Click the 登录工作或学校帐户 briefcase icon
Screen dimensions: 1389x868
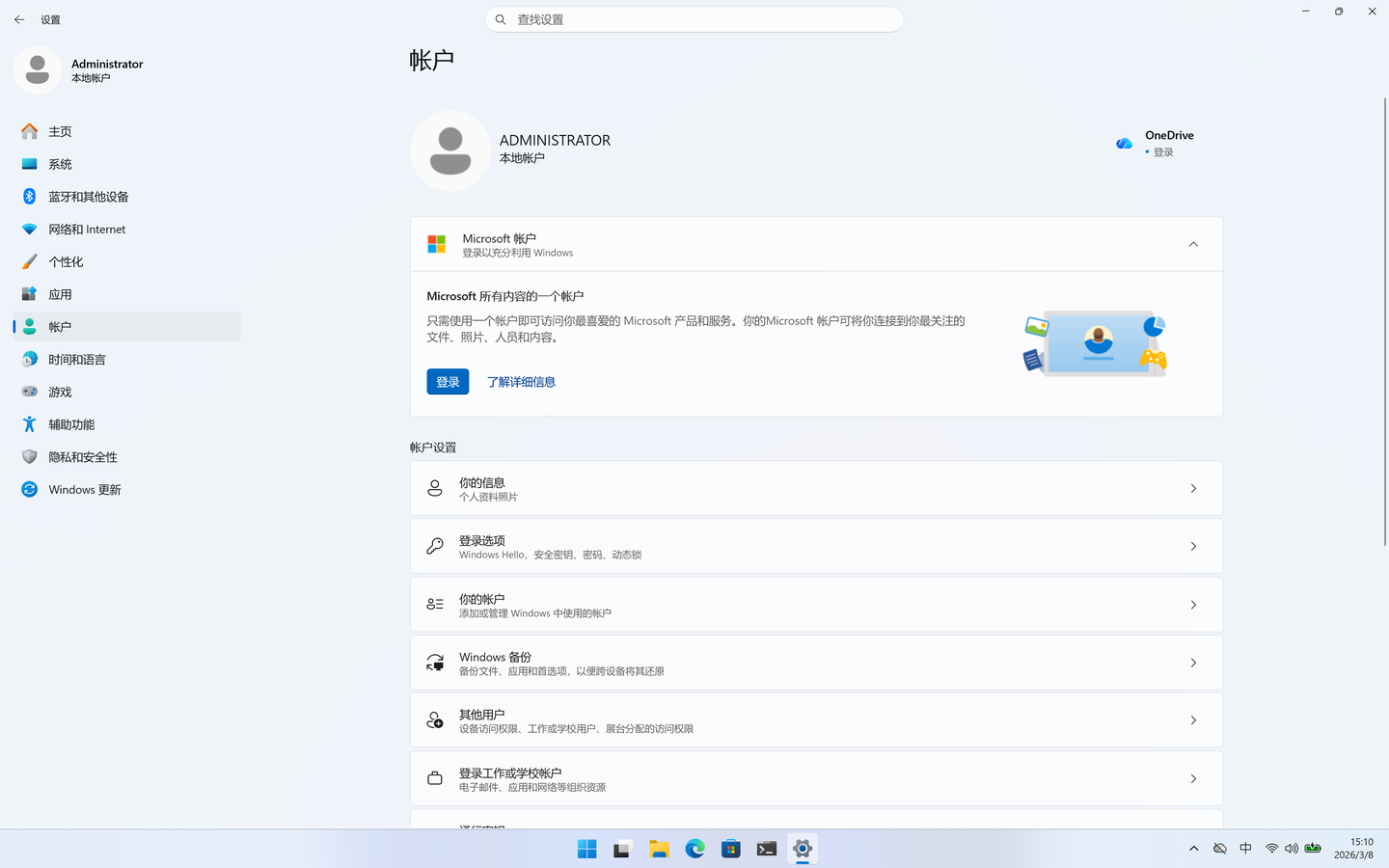coord(435,778)
